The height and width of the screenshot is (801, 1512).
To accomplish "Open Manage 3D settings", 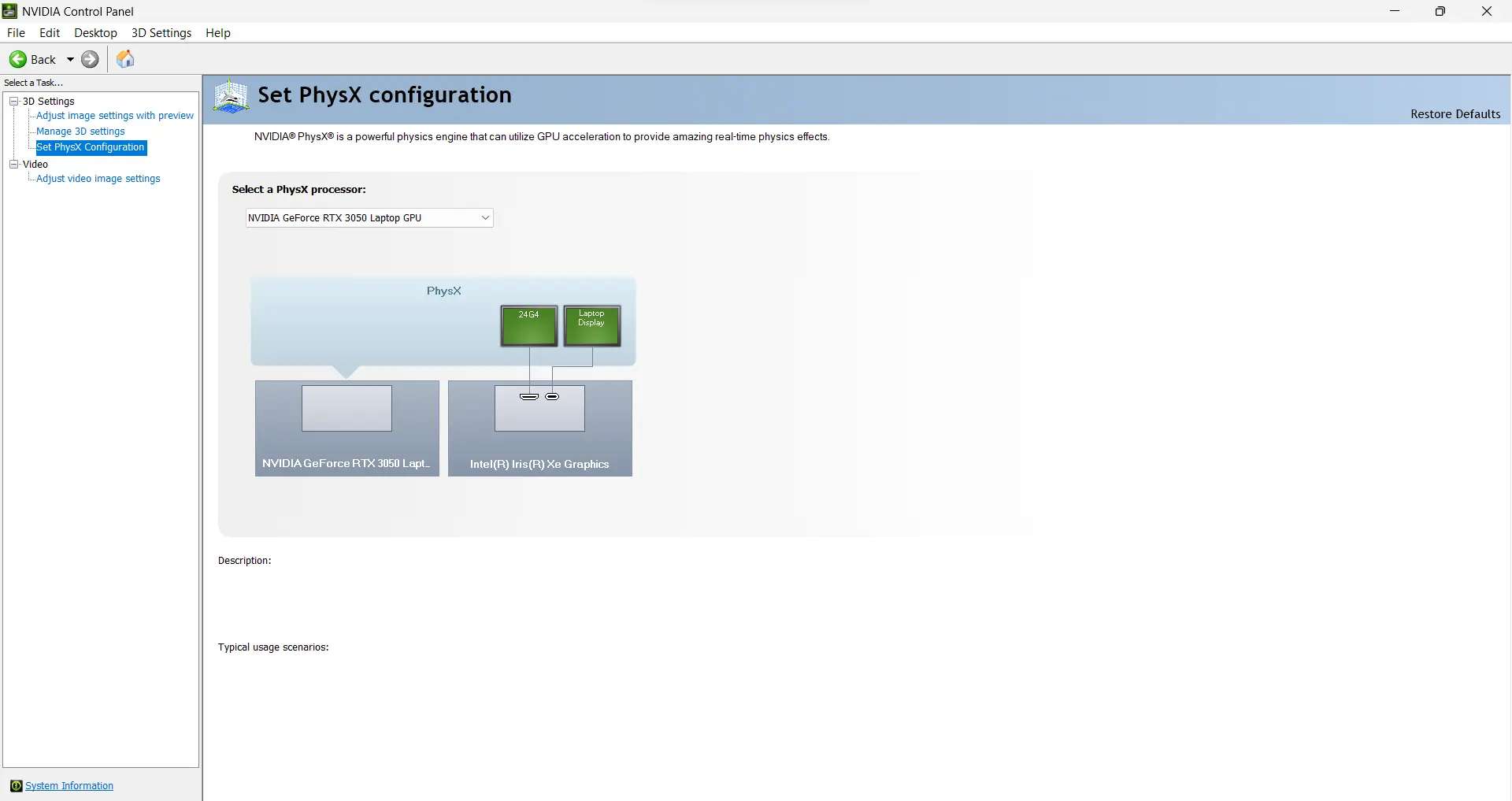I will coord(80,132).
